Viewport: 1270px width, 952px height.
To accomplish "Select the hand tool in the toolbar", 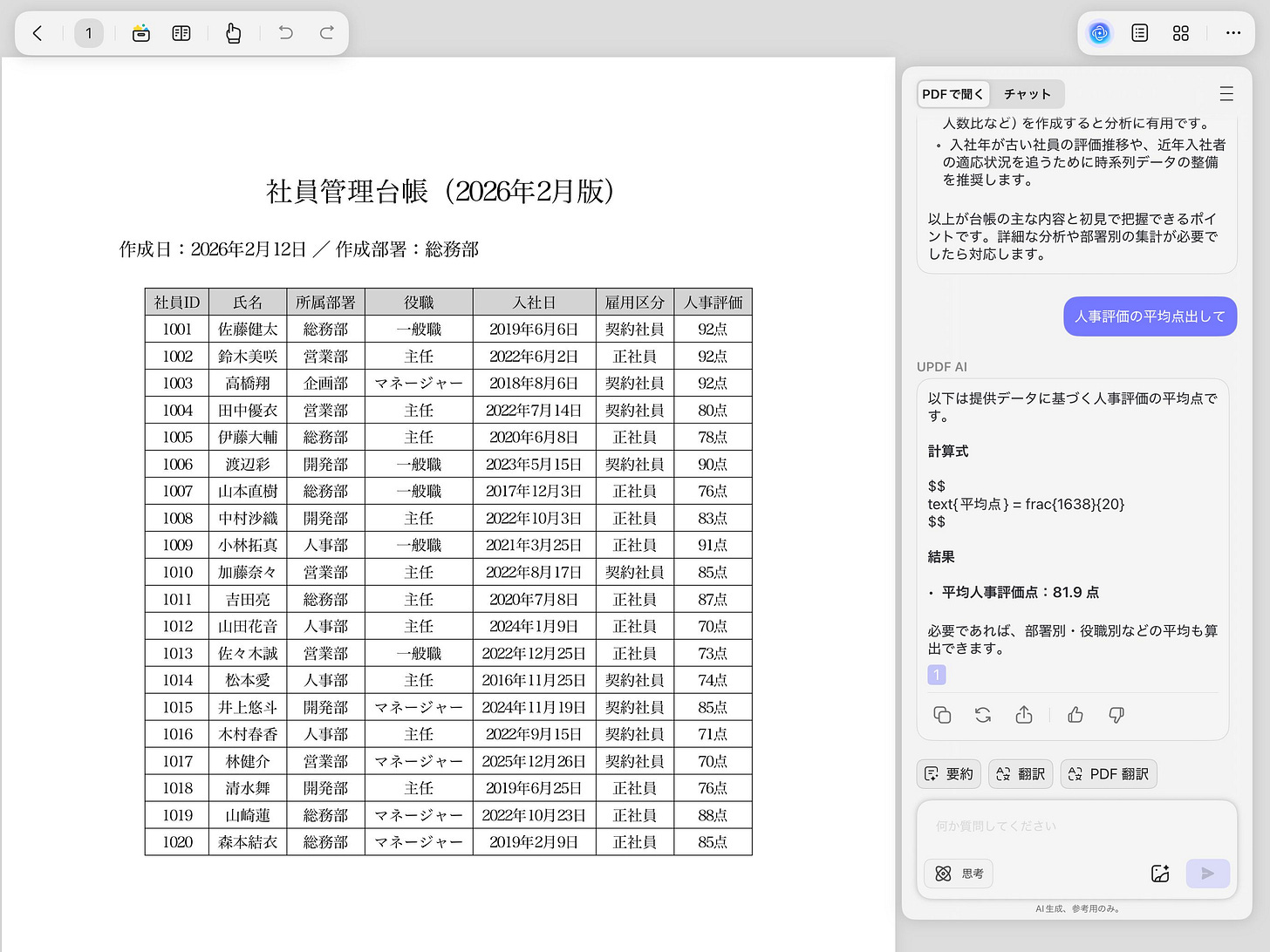I will [233, 33].
